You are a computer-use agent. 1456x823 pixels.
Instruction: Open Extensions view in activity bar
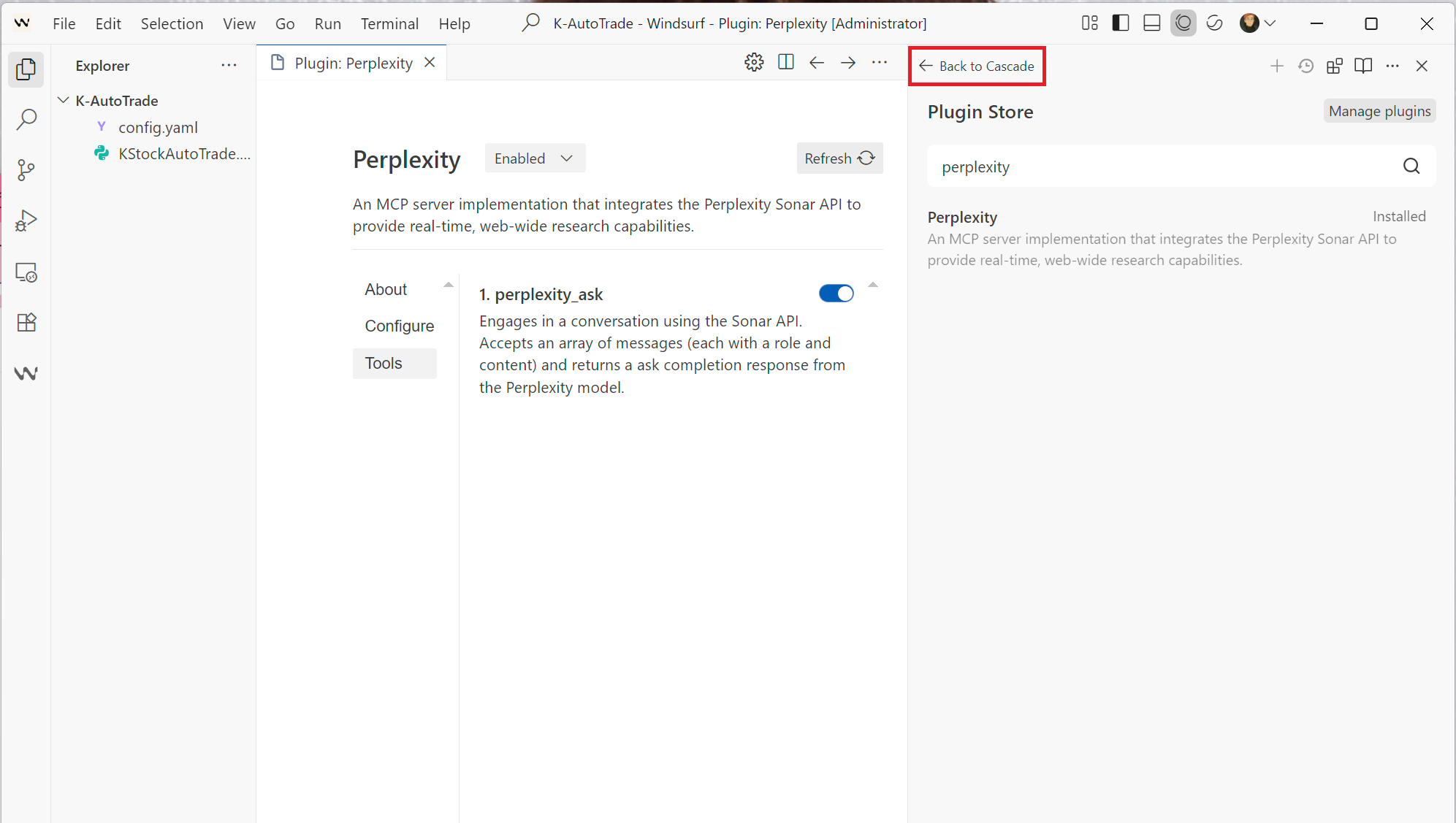tap(26, 322)
